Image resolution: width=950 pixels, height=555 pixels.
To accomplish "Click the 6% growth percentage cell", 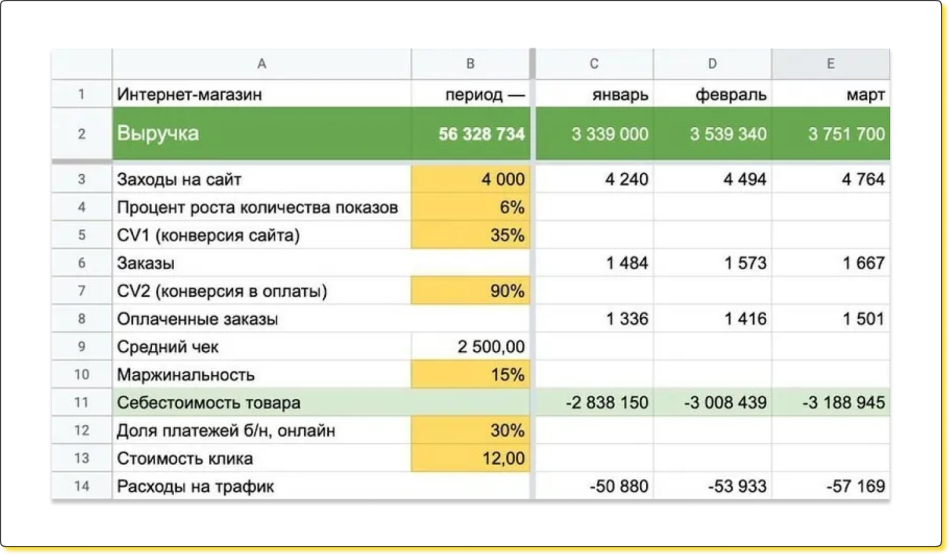I will [x=470, y=208].
